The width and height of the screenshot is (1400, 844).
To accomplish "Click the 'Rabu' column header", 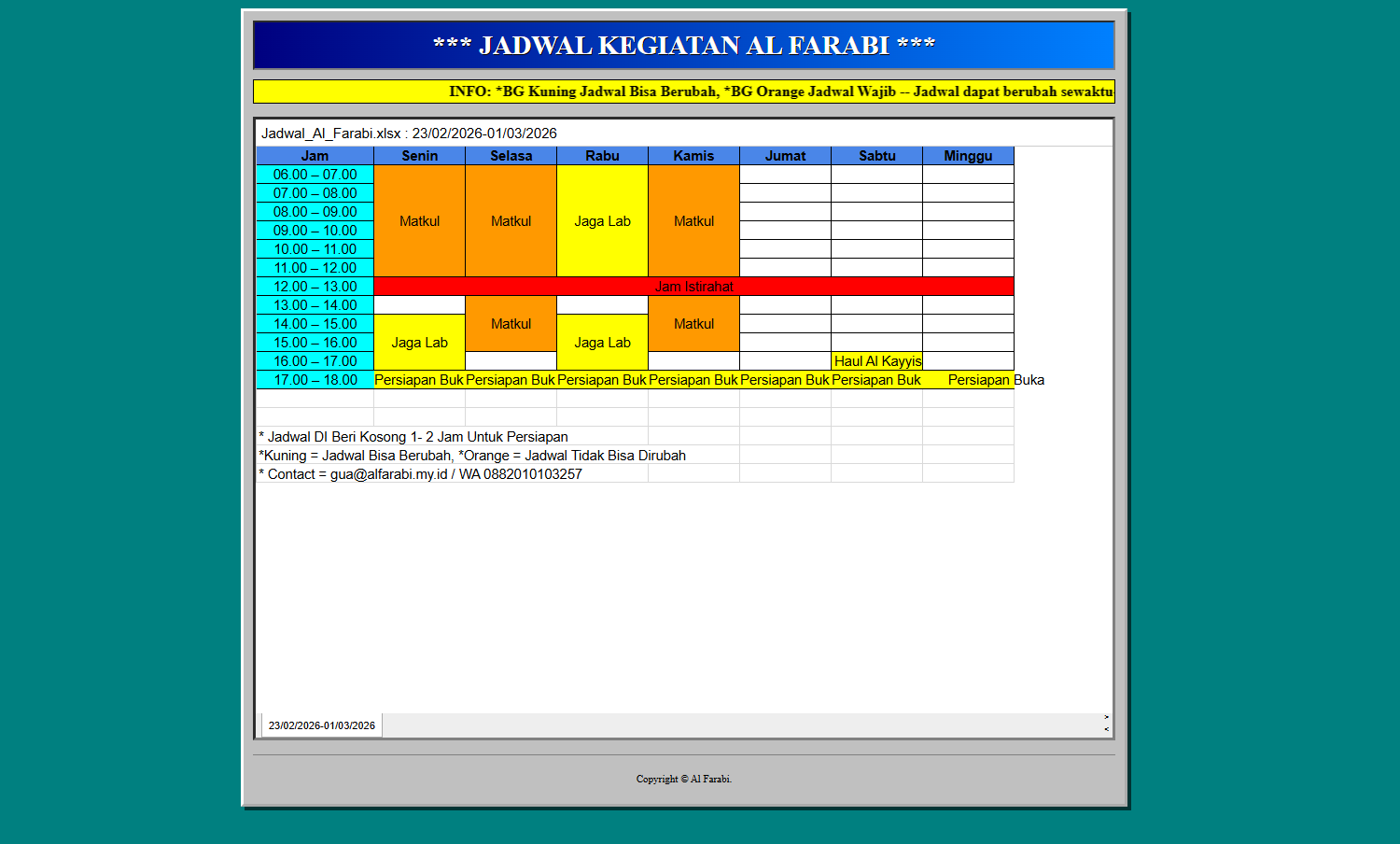I will pyautogui.click(x=601, y=155).
